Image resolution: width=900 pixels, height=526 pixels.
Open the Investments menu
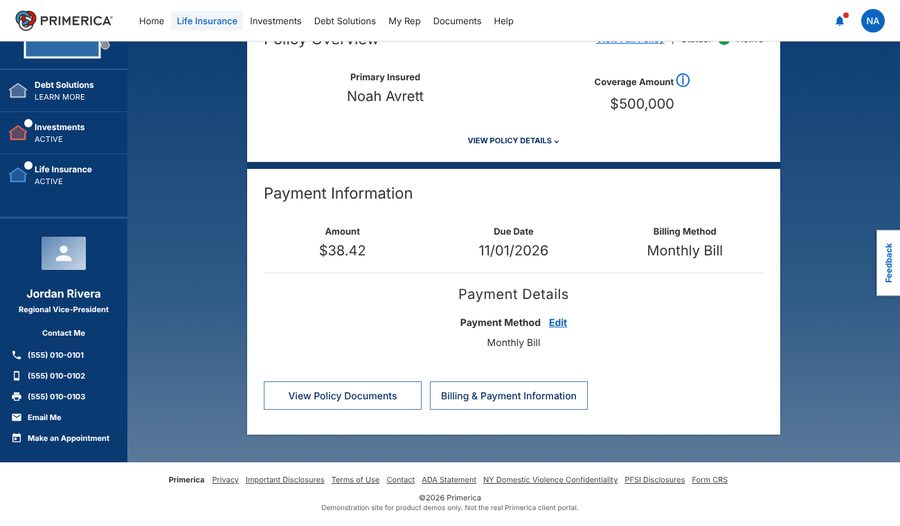tap(276, 21)
